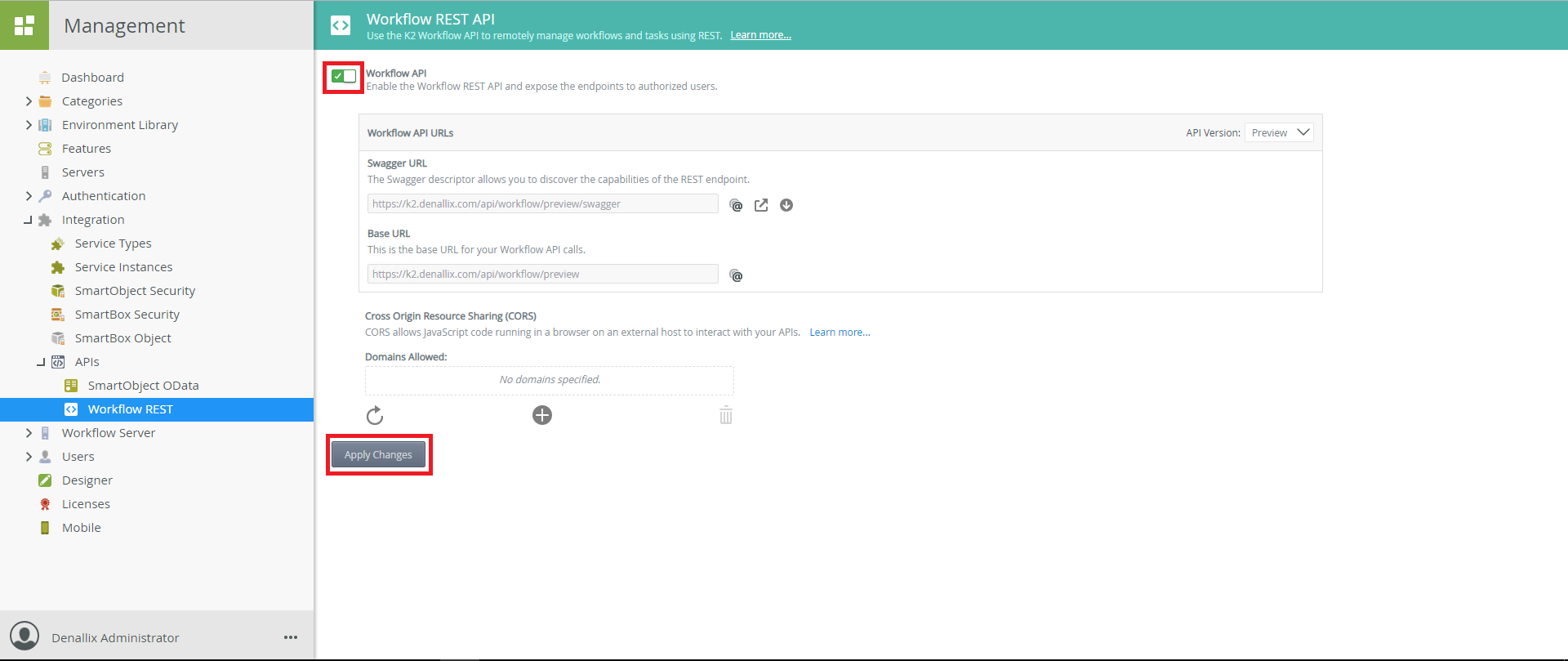Open Swagger URL in new window icon
Screen dimensions: 1568x661
click(x=761, y=205)
